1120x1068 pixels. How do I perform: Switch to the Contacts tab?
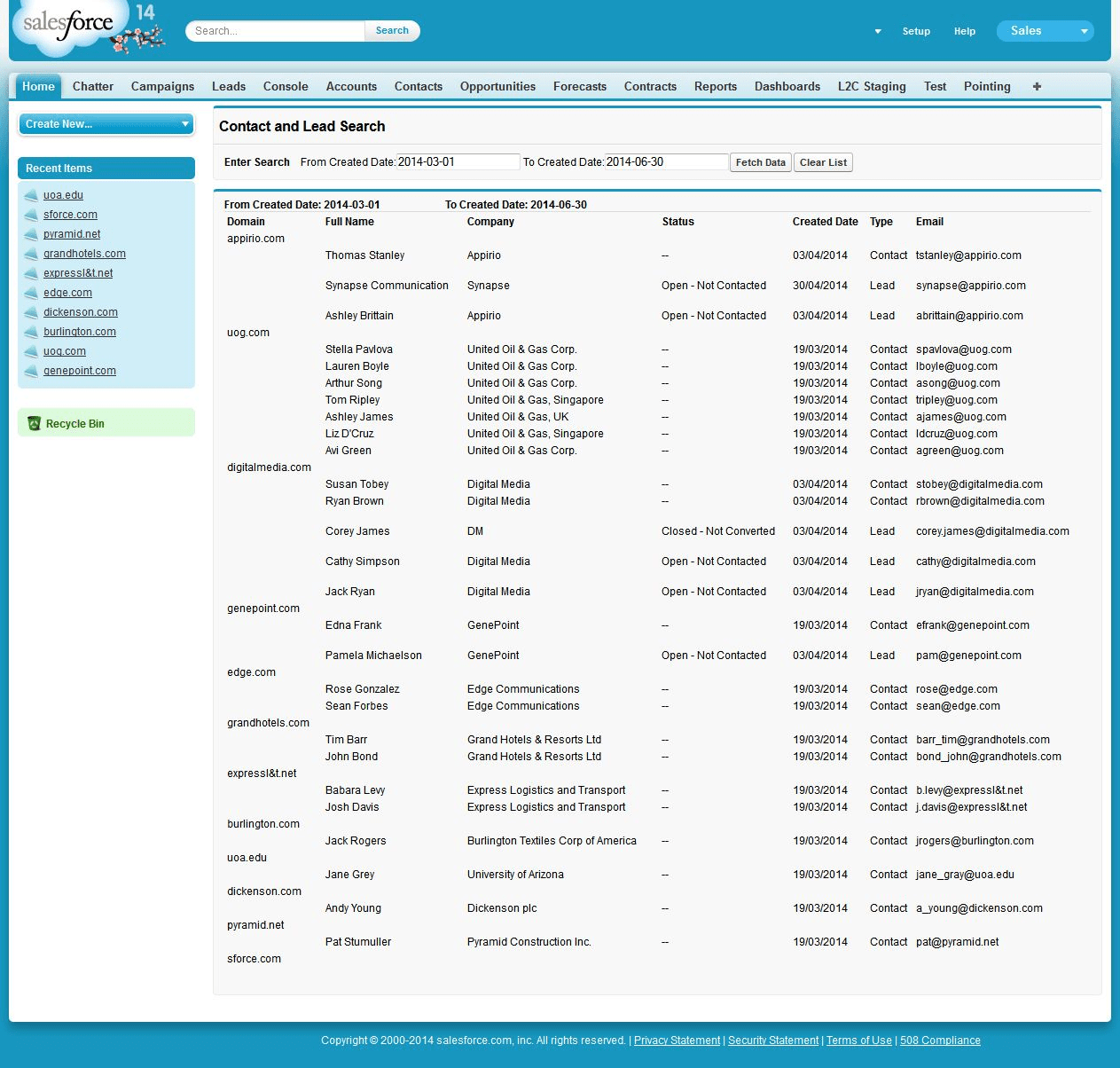tap(419, 86)
